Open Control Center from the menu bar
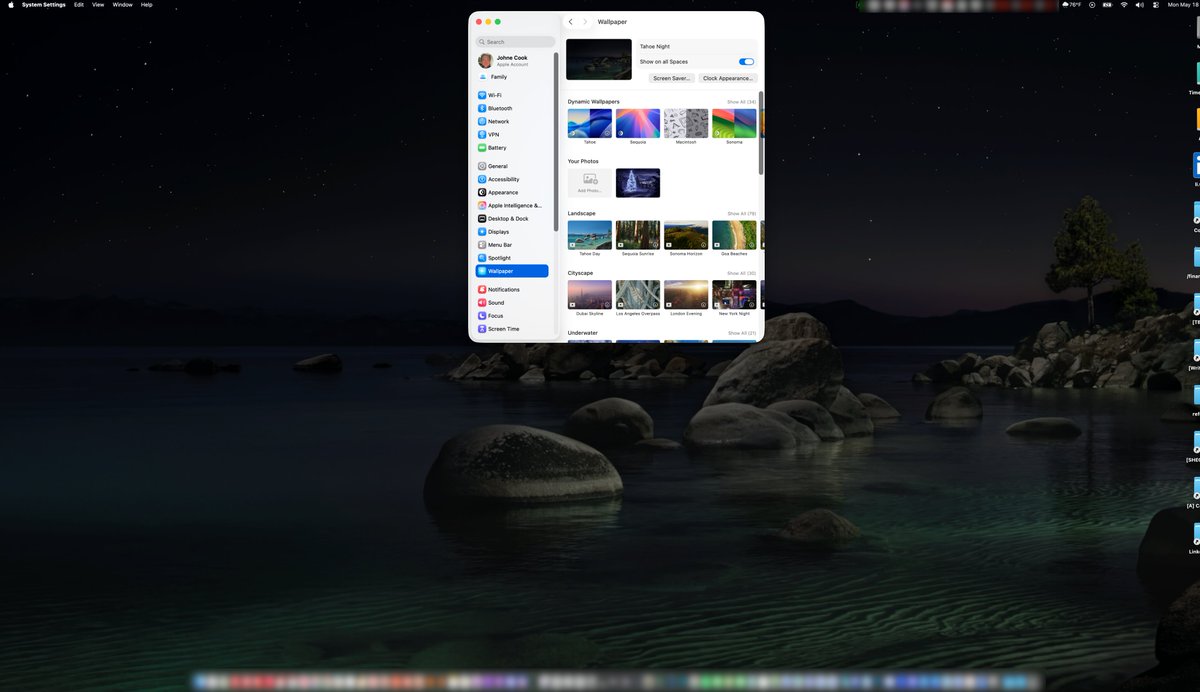Viewport: 1200px width, 692px height. [1156, 5]
